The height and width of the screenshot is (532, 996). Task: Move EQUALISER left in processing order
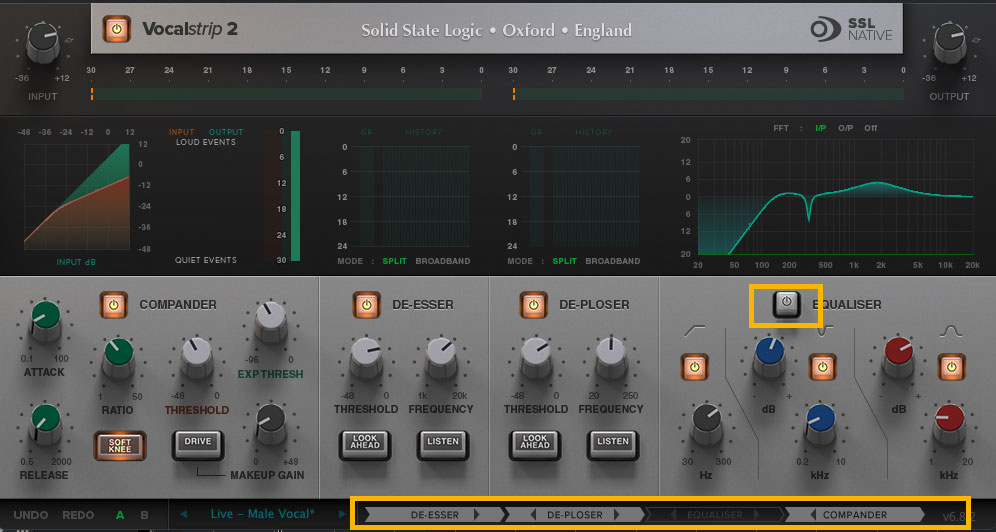click(x=674, y=514)
